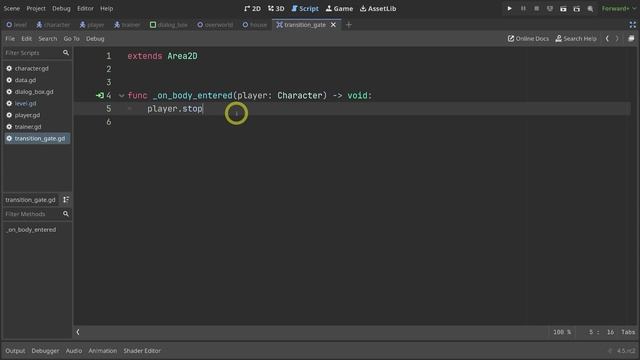Open the Output bottom panel
The width and height of the screenshot is (640, 360).
point(15,351)
